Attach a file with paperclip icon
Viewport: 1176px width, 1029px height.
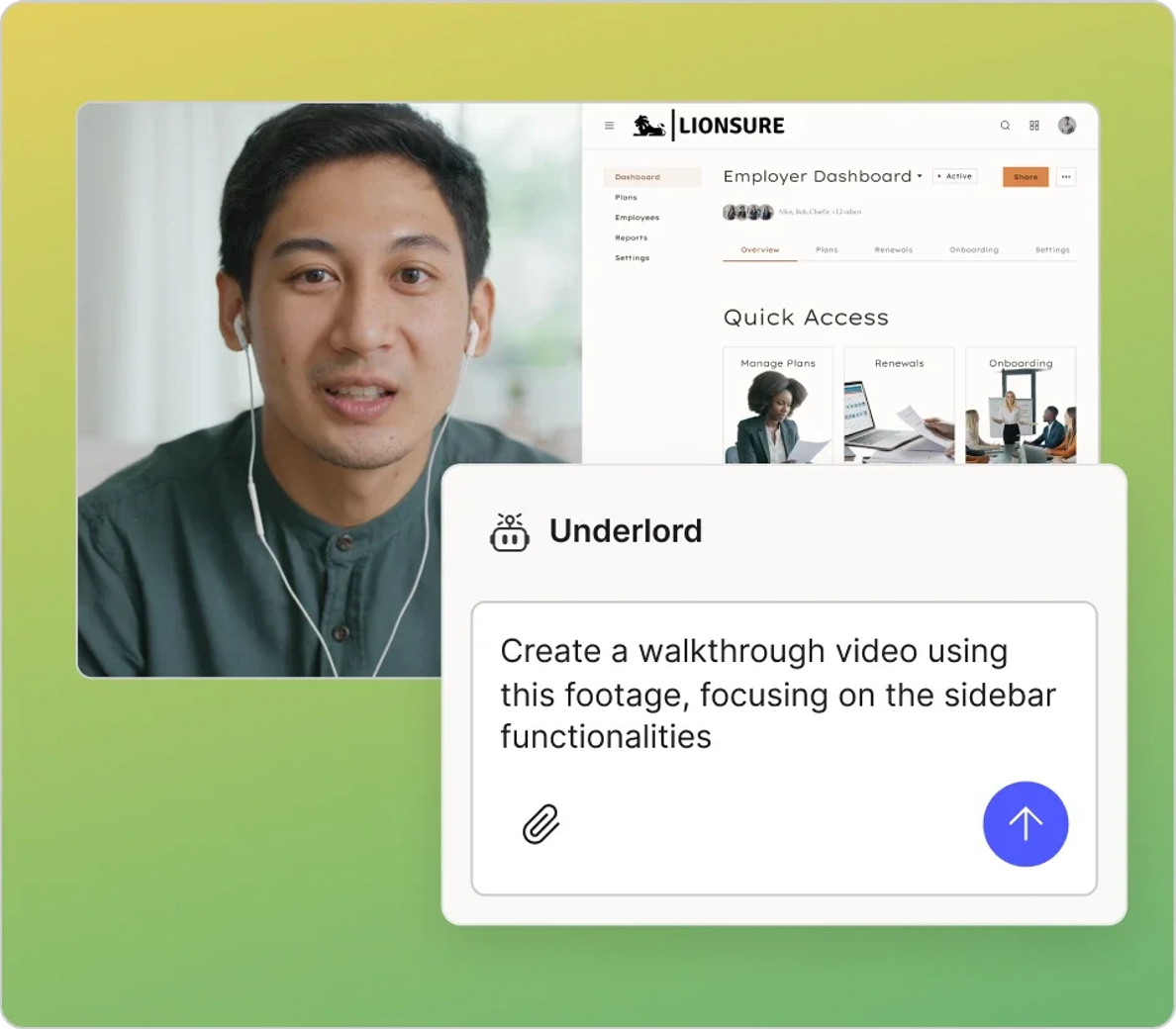coord(540,824)
